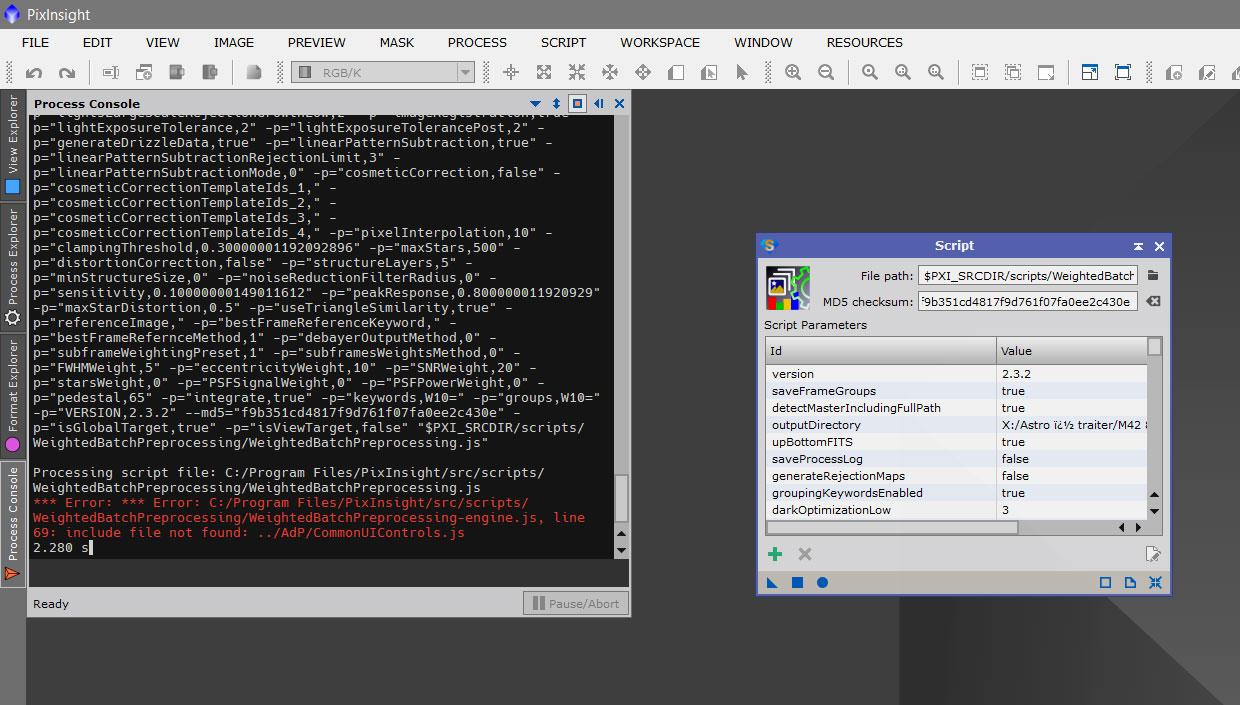
Task: Open the FILE menu
Action: click(x=35, y=42)
